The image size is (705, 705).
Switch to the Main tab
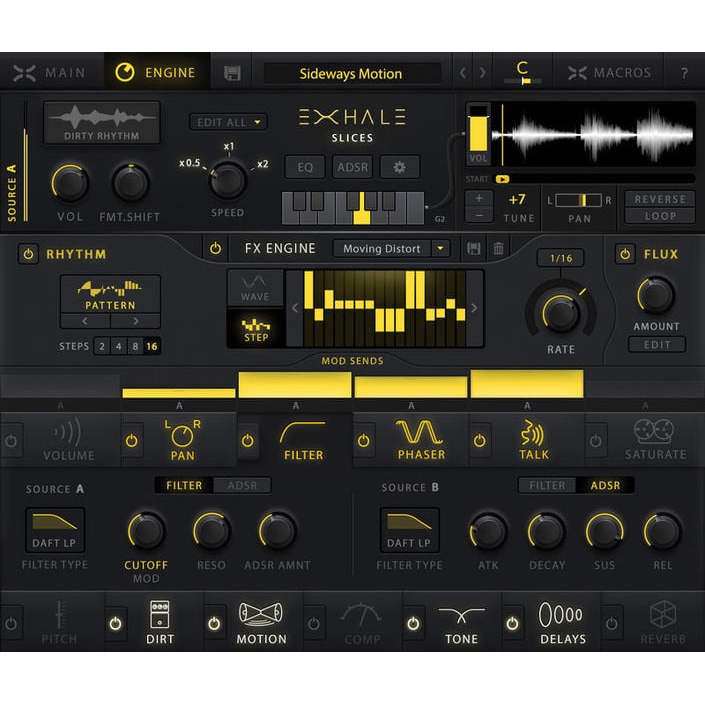click(x=50, y=73)
